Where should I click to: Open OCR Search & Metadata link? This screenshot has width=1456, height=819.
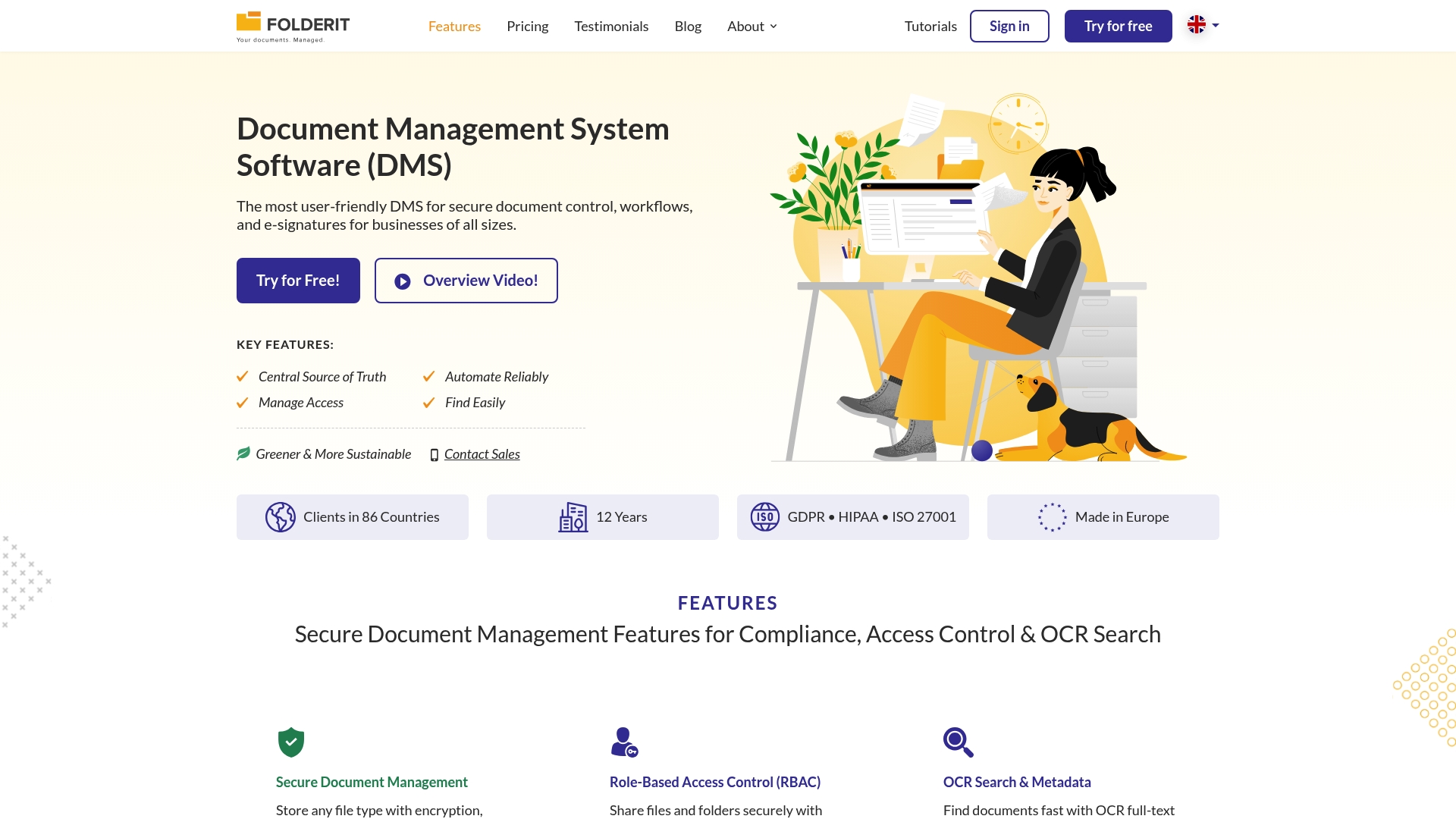coord(1017,782)
